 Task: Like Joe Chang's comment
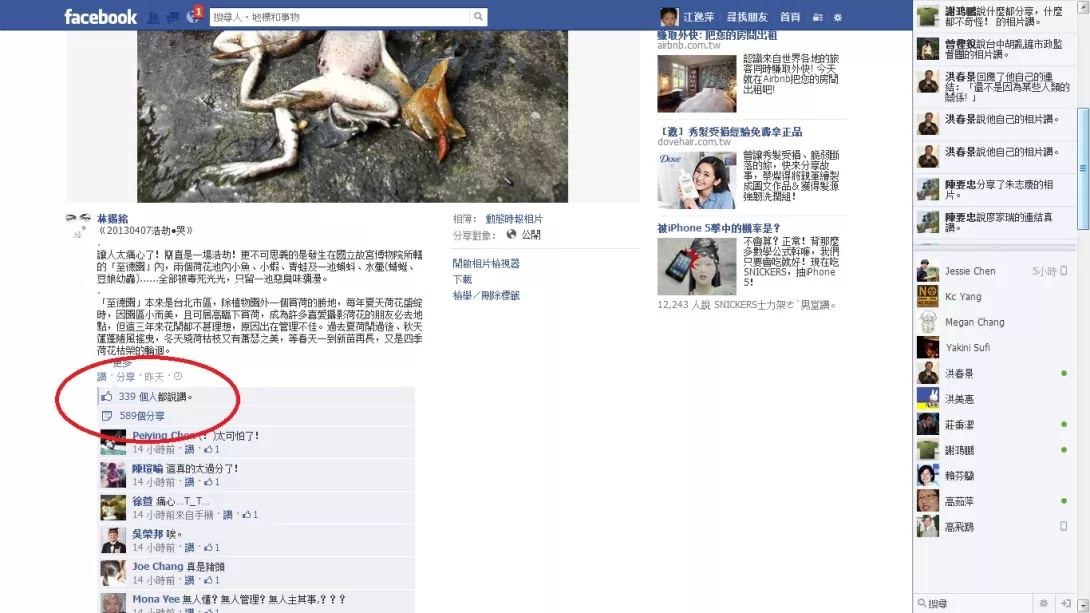[x=189, y=580]
